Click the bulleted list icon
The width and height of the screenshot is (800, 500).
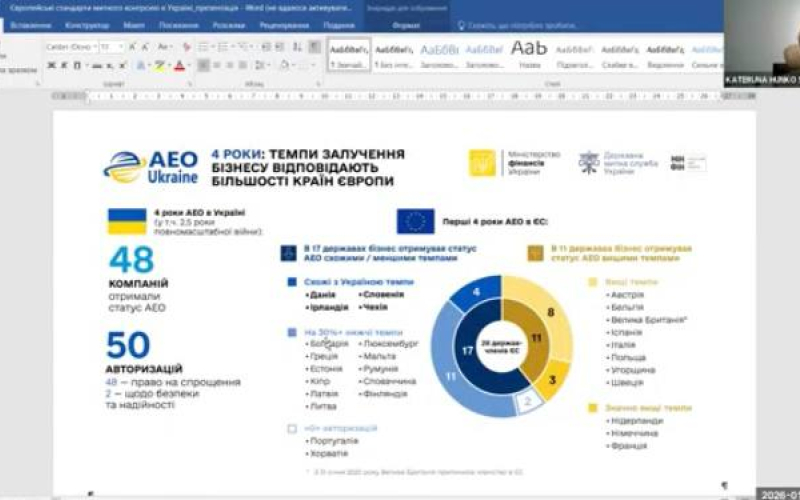(203, 47)
